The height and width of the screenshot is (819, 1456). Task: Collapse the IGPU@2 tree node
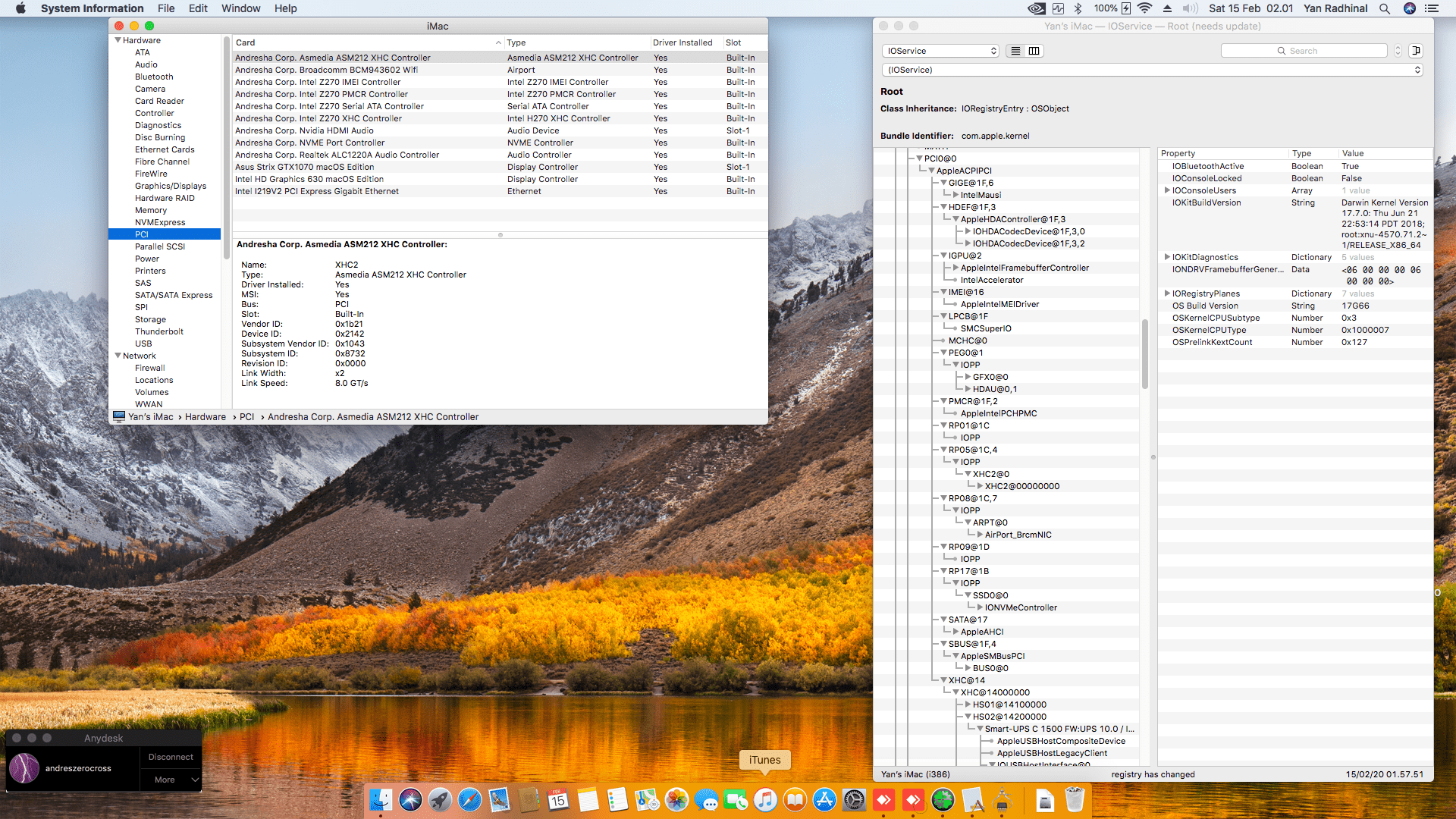(x=943, y=256)
